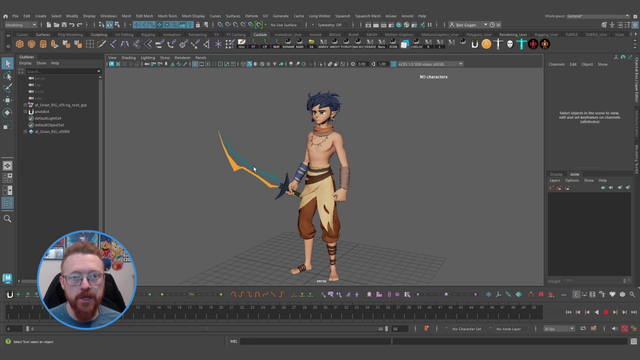This screenshot has width=640, height=360.
Task: Click the white magnet U shelf icon
Action: coord(474,44)
